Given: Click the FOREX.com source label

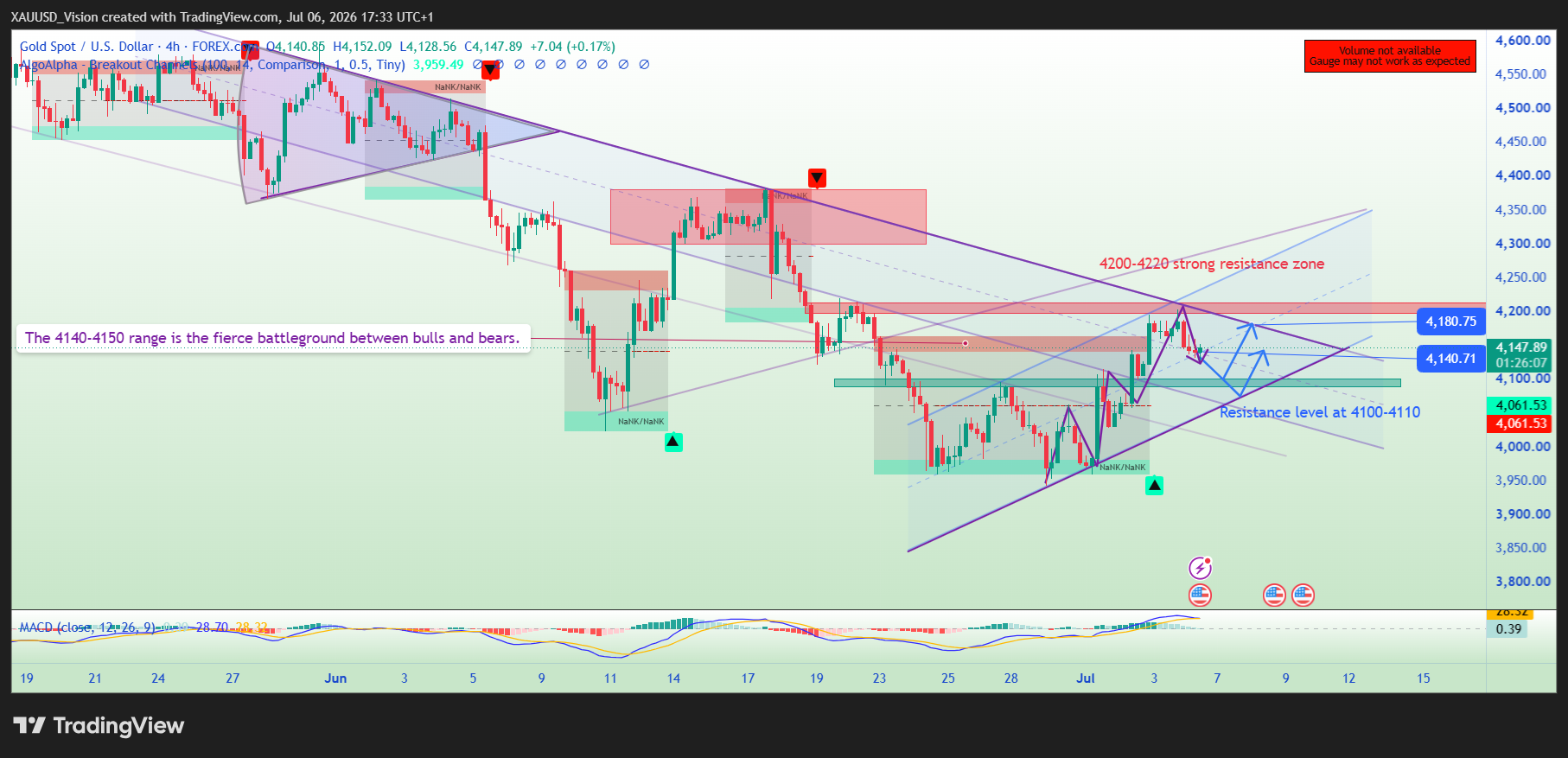Looking at the screenshot, I should 225,47.
